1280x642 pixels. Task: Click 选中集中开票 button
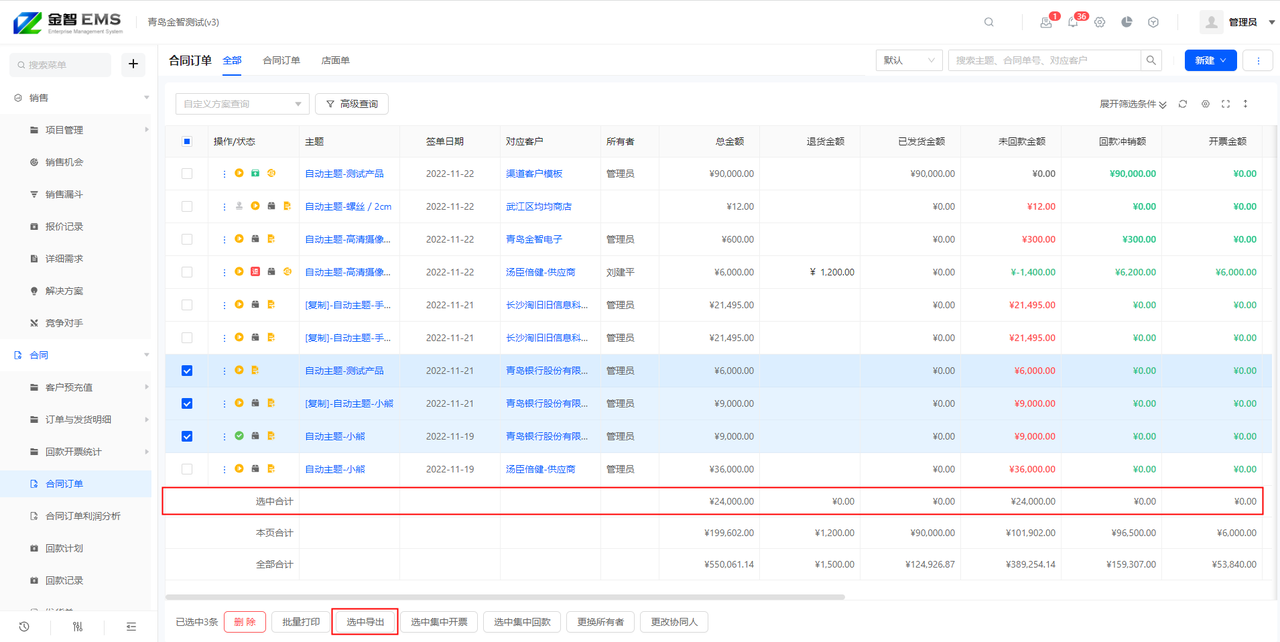(x=439, y=622)
